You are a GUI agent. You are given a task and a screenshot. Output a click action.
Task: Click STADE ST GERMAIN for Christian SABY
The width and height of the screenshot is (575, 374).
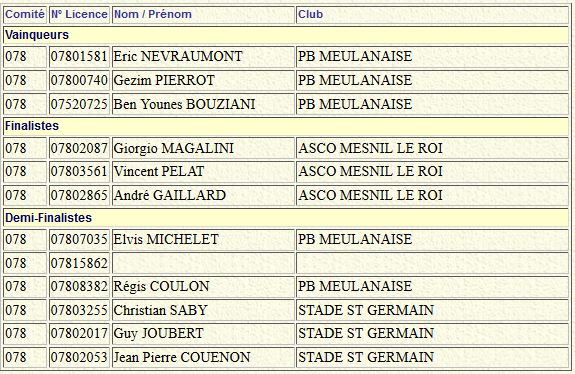(x=366, y=310)
